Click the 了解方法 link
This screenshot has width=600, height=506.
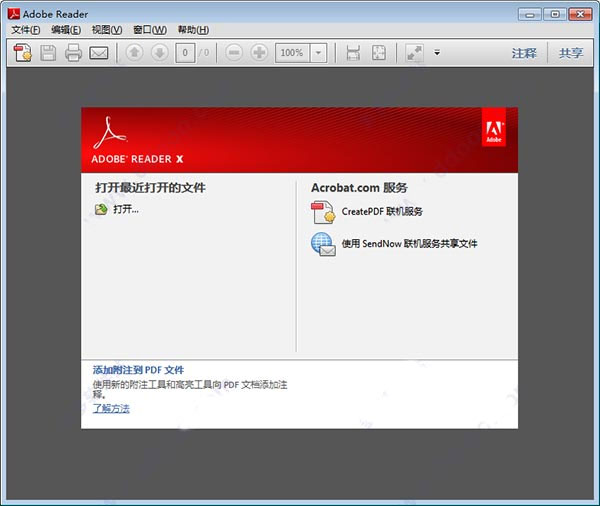coord(111,408)
